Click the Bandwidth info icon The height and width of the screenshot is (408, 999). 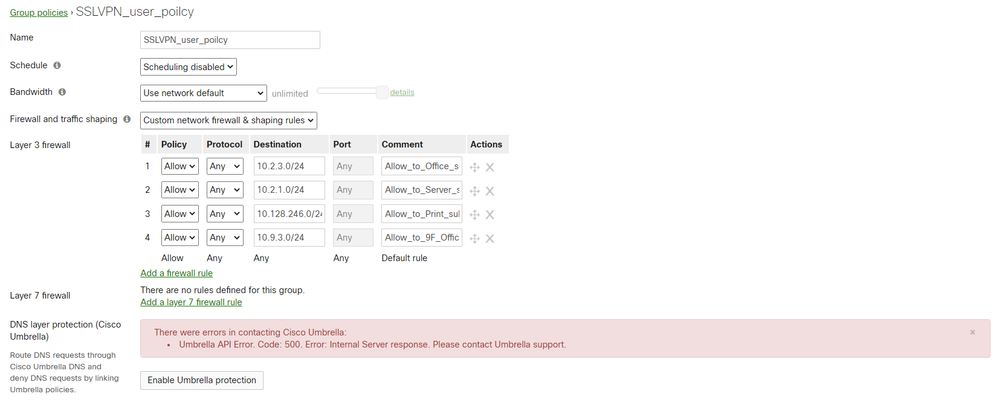click(62, 92)
